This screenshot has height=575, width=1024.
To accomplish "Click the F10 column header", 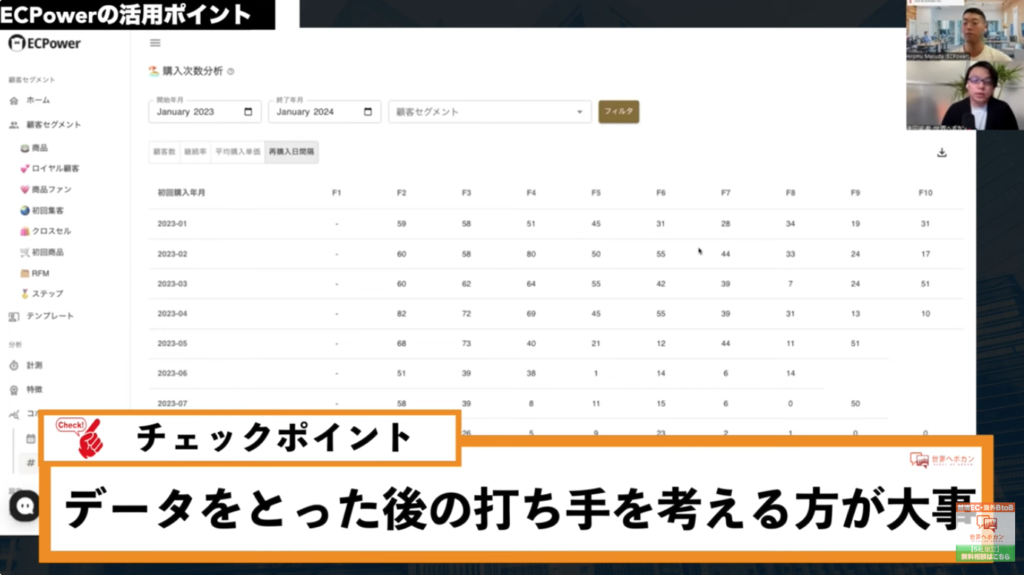I will pos(925,193).
